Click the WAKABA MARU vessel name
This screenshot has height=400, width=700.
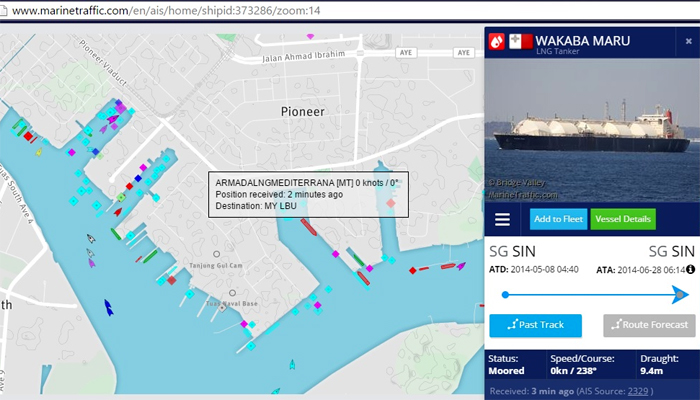(583, 41)
